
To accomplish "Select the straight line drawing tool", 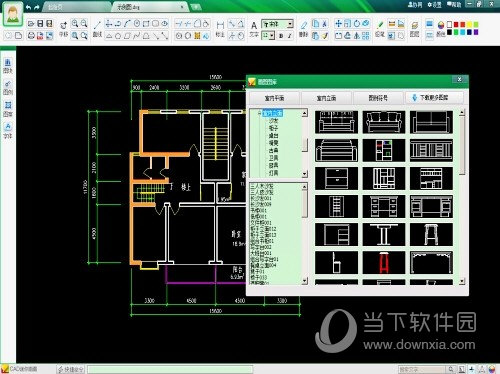I will click(x=97, y=24).
